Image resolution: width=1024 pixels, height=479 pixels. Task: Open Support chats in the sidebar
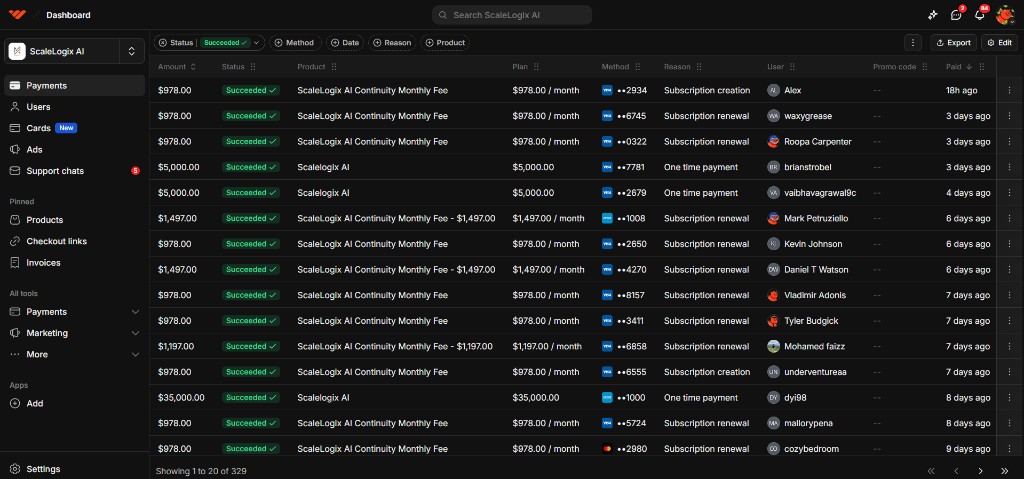click(74, 171)
